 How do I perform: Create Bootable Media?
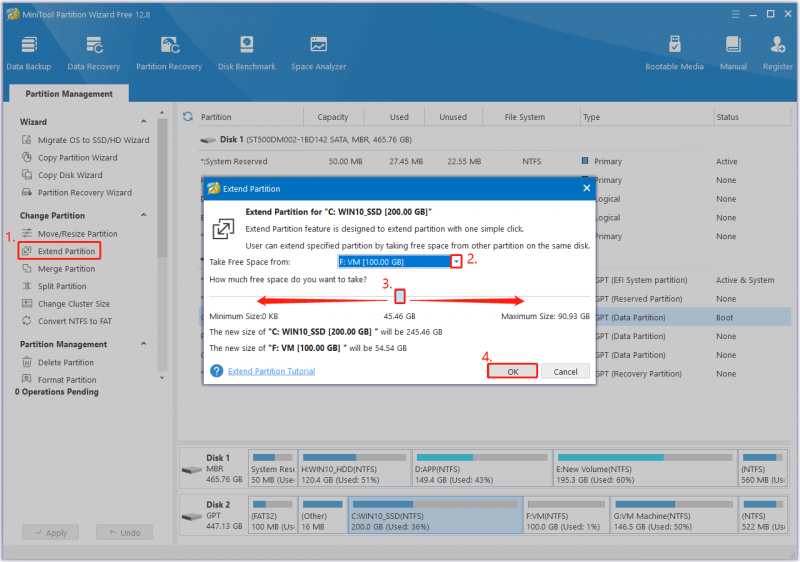[x=674, y=53]
